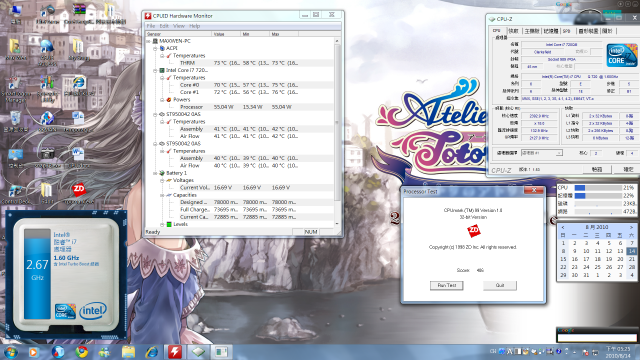Image resolution: width=640 pixels, height=360 pixels.
Task: Click the Core i7 badge on Turbo Boost gadget
Action: pos(65,311)
